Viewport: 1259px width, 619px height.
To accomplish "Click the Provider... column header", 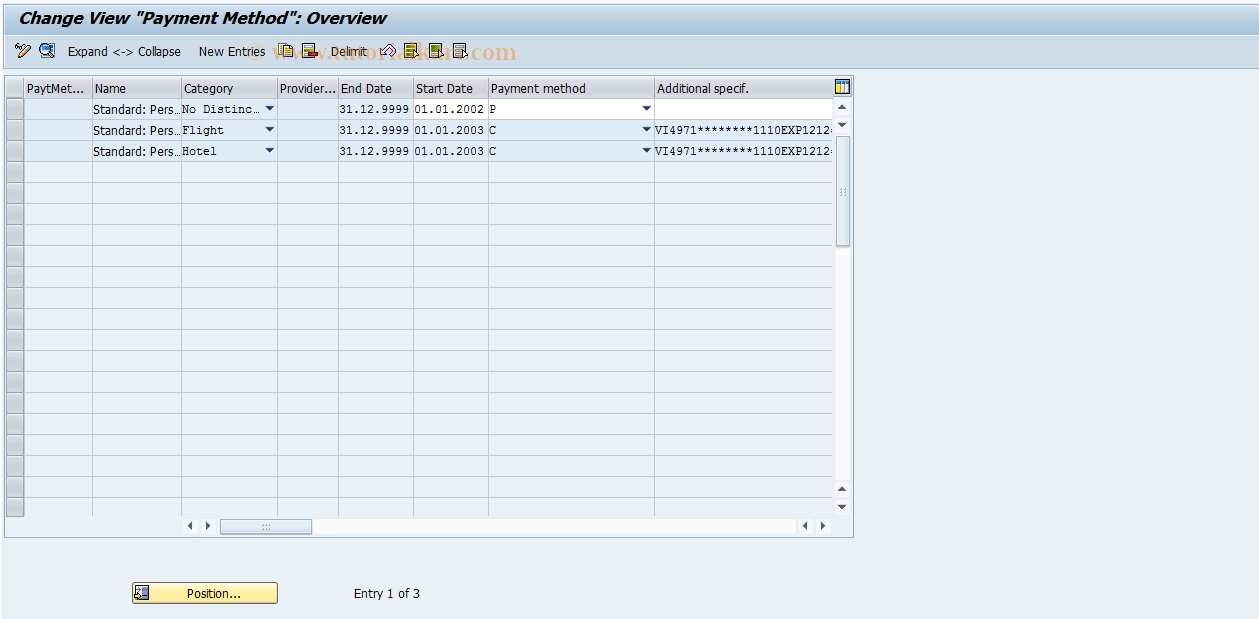I will 308,88.
